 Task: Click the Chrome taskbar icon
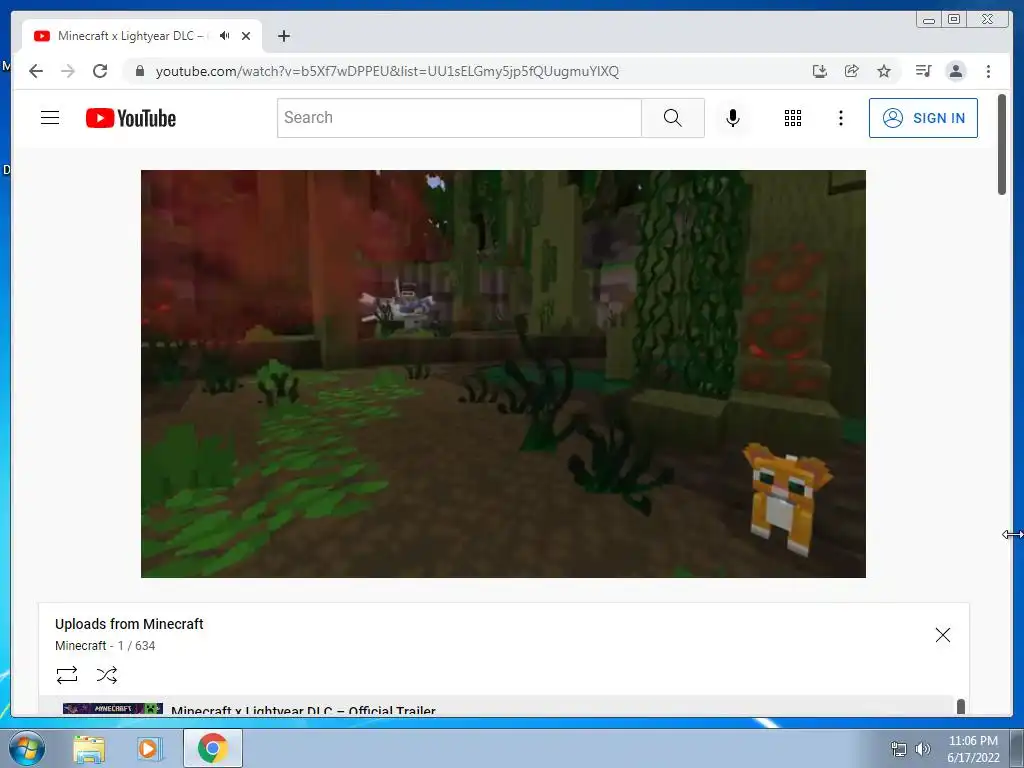pyautogui.click(x=212, y=748)
